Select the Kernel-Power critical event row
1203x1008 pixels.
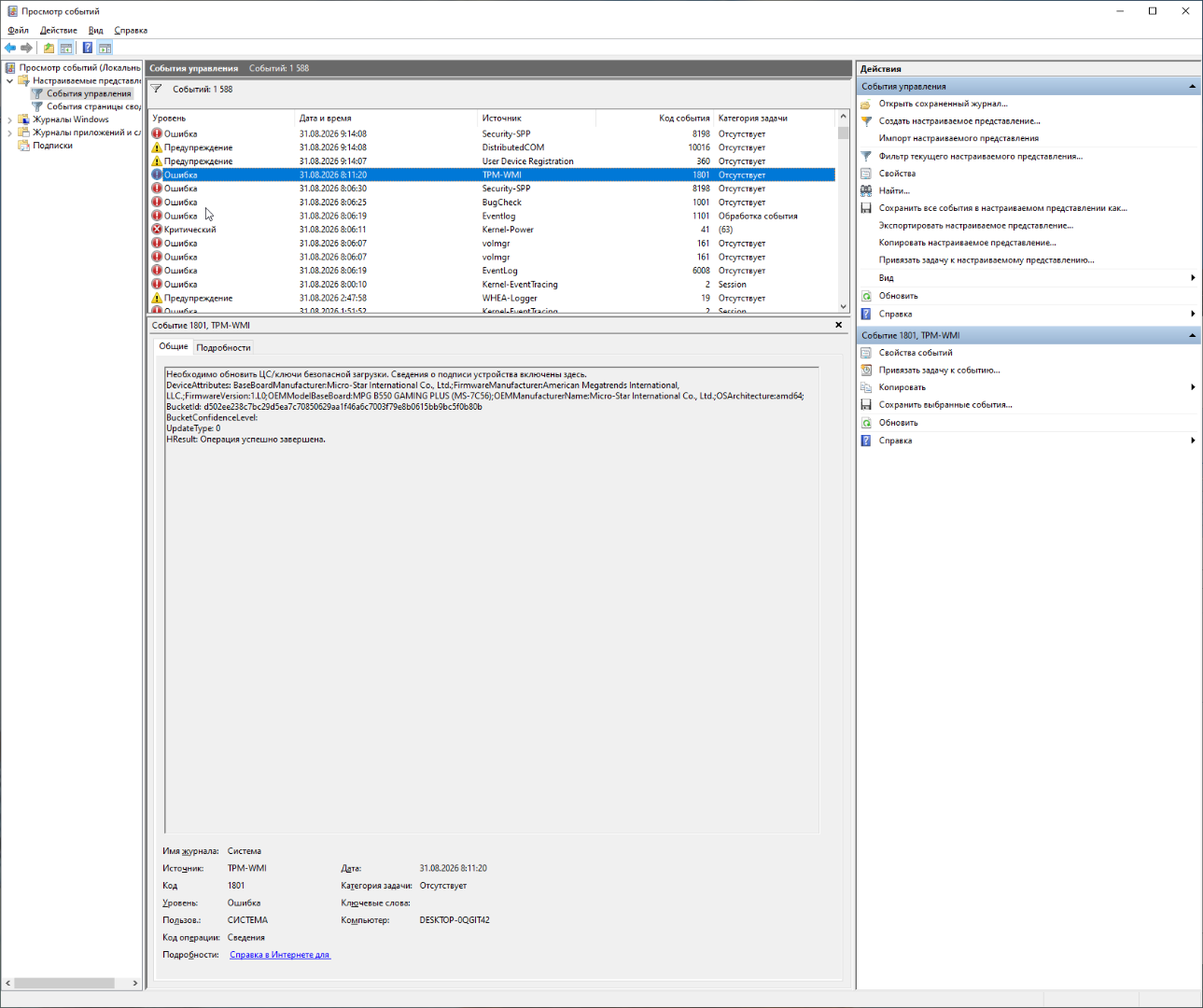492,230
